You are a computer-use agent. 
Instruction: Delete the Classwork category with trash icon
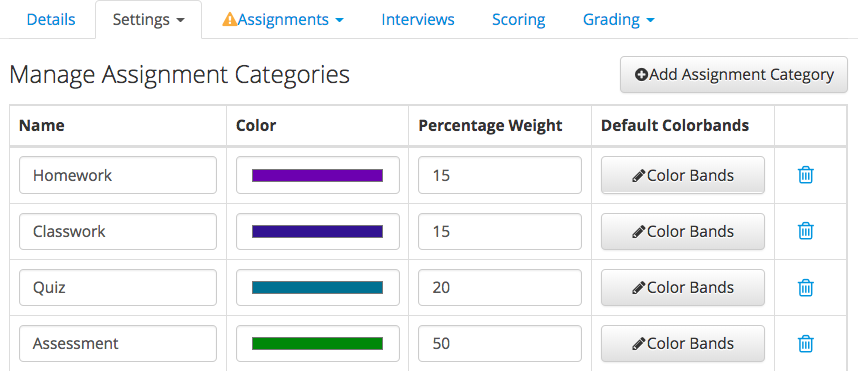click(805, 231)
